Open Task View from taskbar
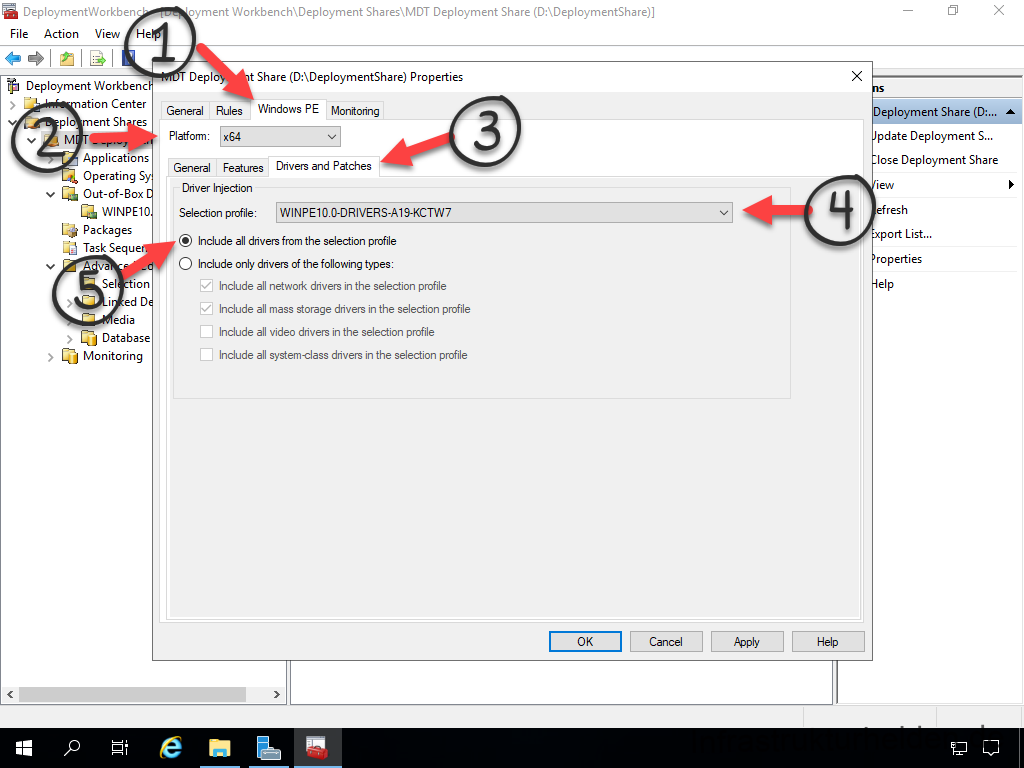 point(120,748)
